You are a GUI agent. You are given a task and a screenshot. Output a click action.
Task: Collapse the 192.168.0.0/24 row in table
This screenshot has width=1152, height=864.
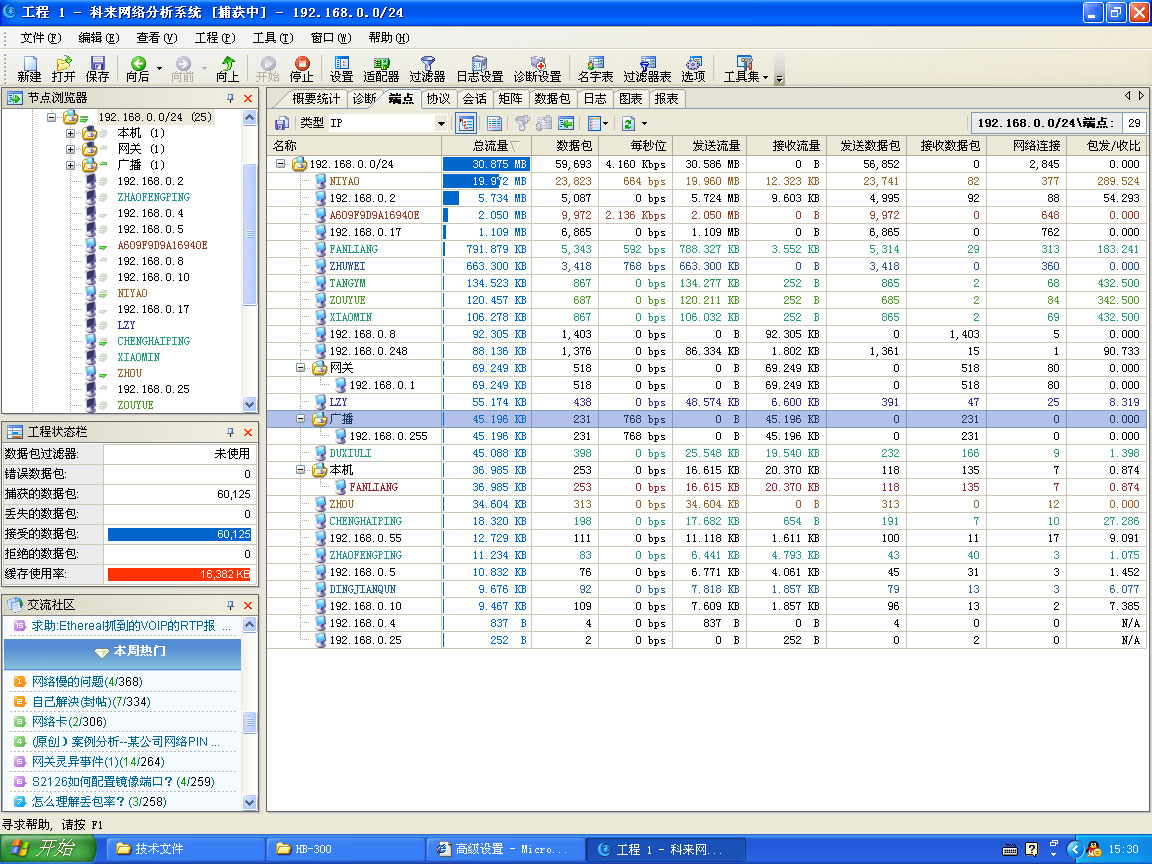(x=281, y=164)
